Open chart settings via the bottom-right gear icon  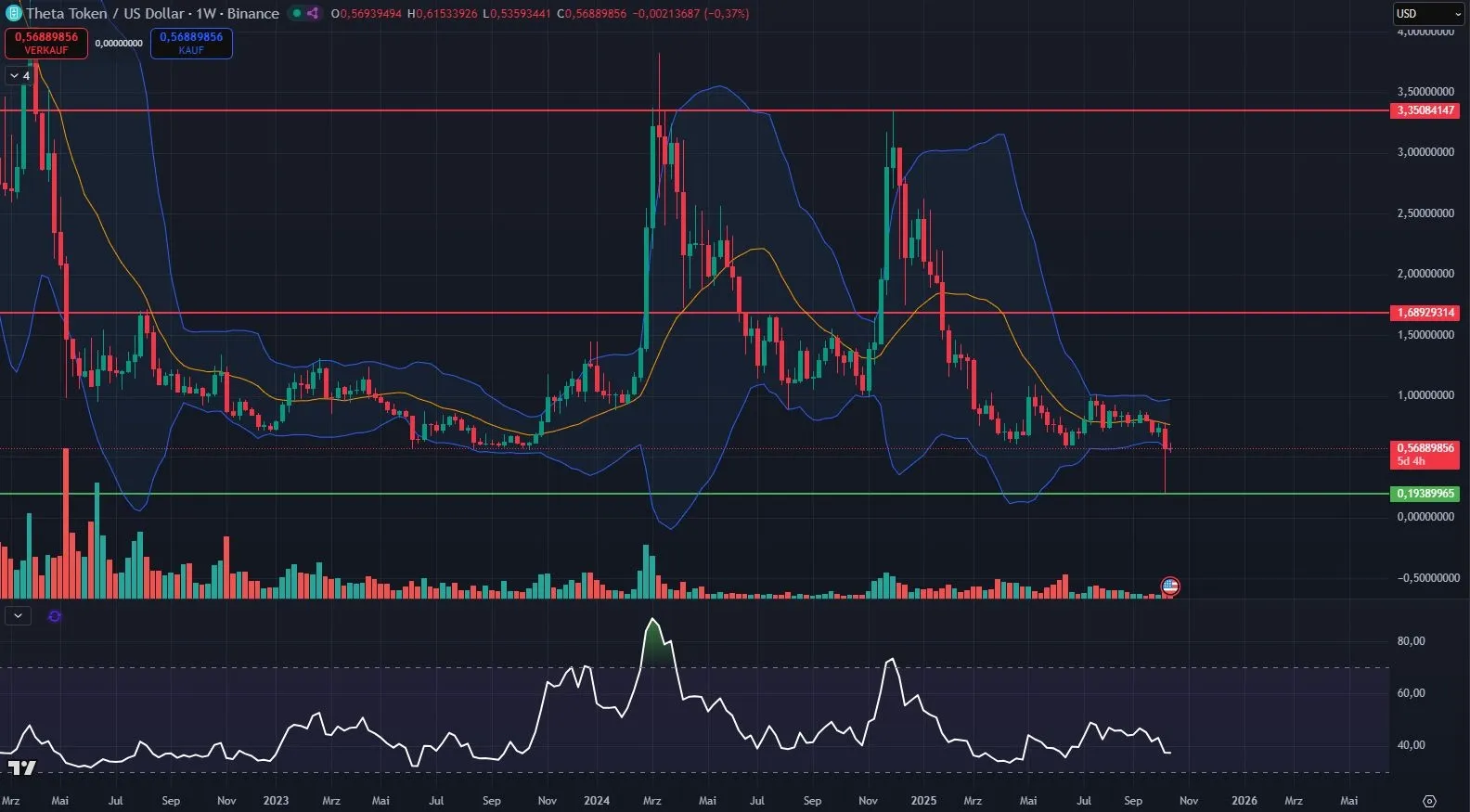(x=1429, y=801)
